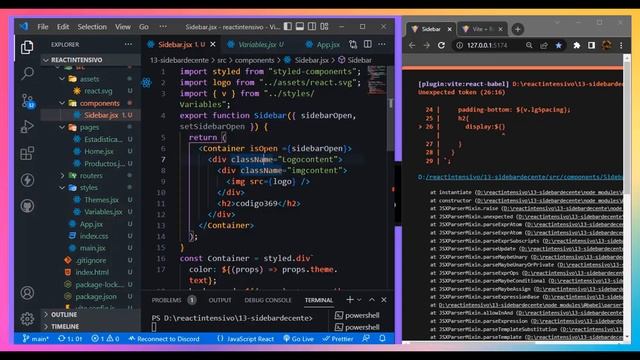Switch to the Vite browser tab
The image size is (640, 360).
click(x=482, y=29)
